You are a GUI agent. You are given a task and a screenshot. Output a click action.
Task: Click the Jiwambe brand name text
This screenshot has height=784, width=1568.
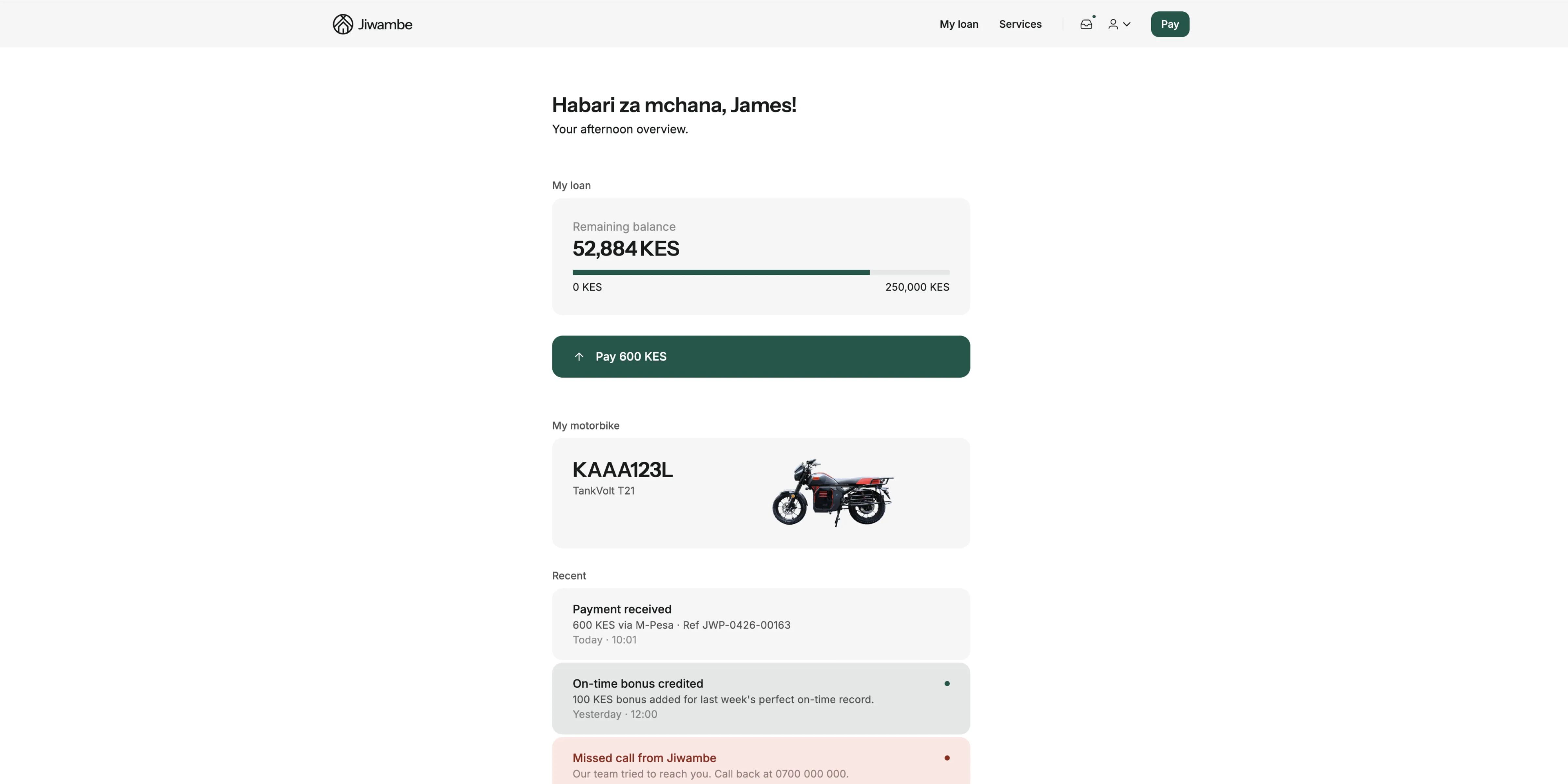pyautogui.click(x=385, y=24)
